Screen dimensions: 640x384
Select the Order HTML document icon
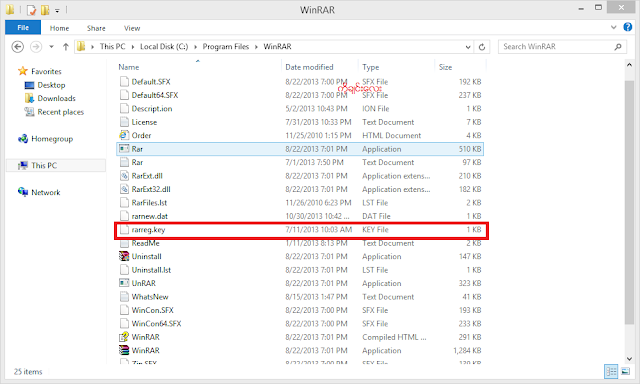(x=124, y=135)
